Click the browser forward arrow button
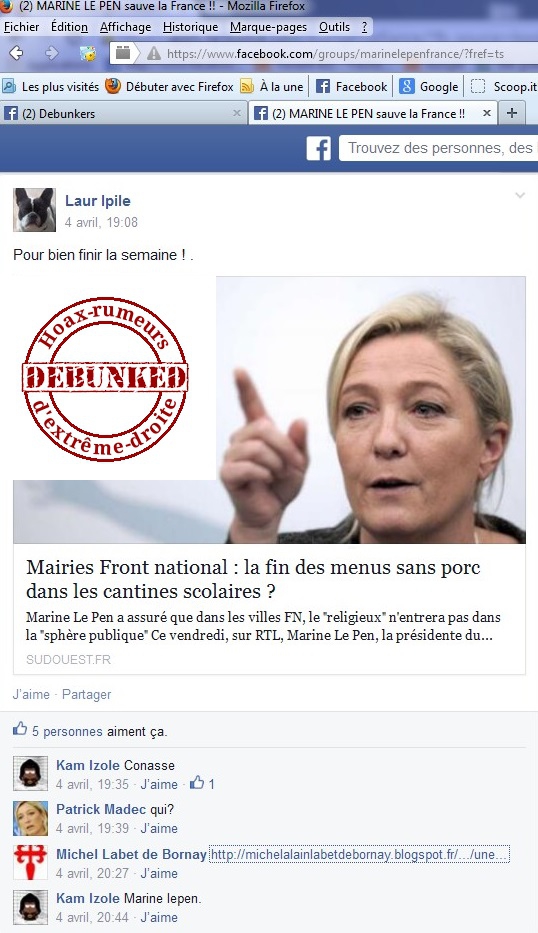Screen dimensions: 538x933 (x=52, y=53)
